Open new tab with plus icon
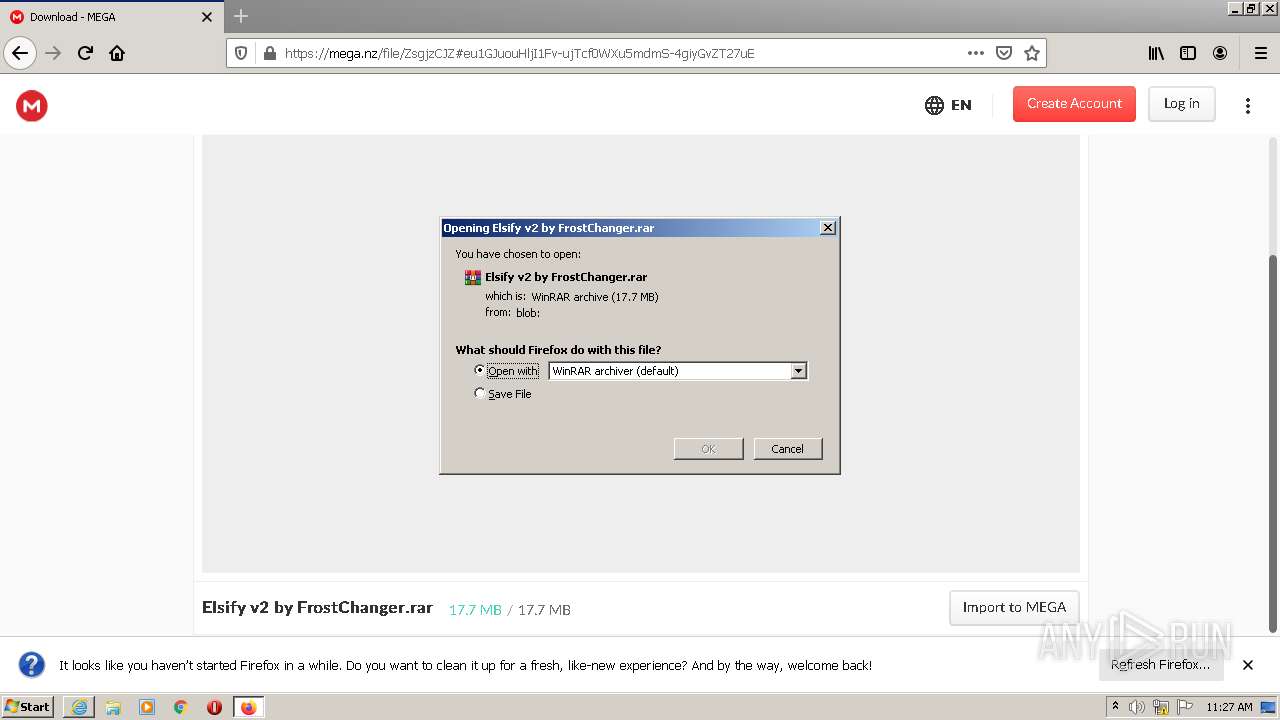This screenshot has width=1280, height=720. tap(241, 16)
